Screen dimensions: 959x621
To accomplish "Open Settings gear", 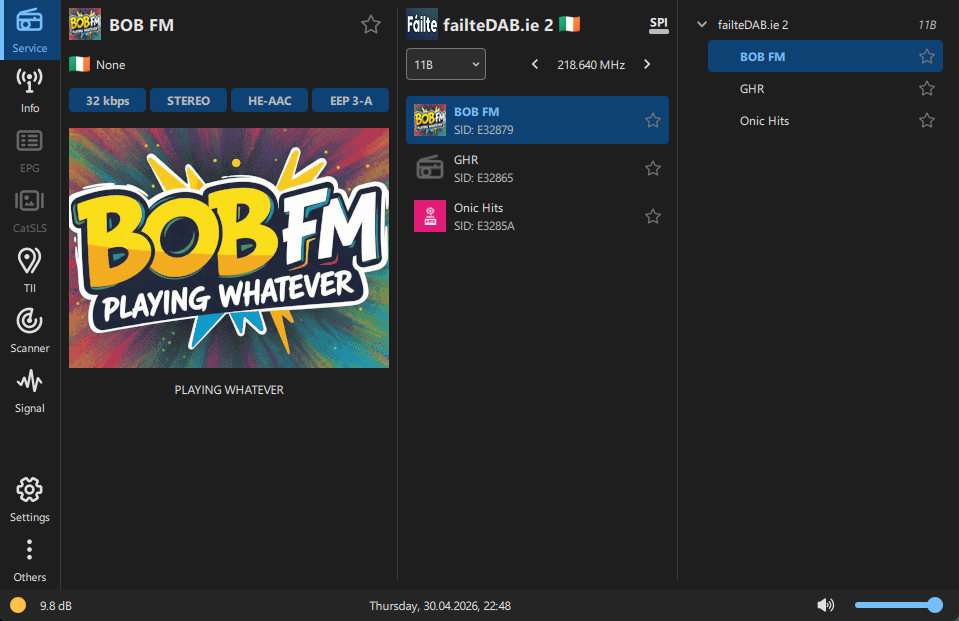I will [x=29, y=499].
